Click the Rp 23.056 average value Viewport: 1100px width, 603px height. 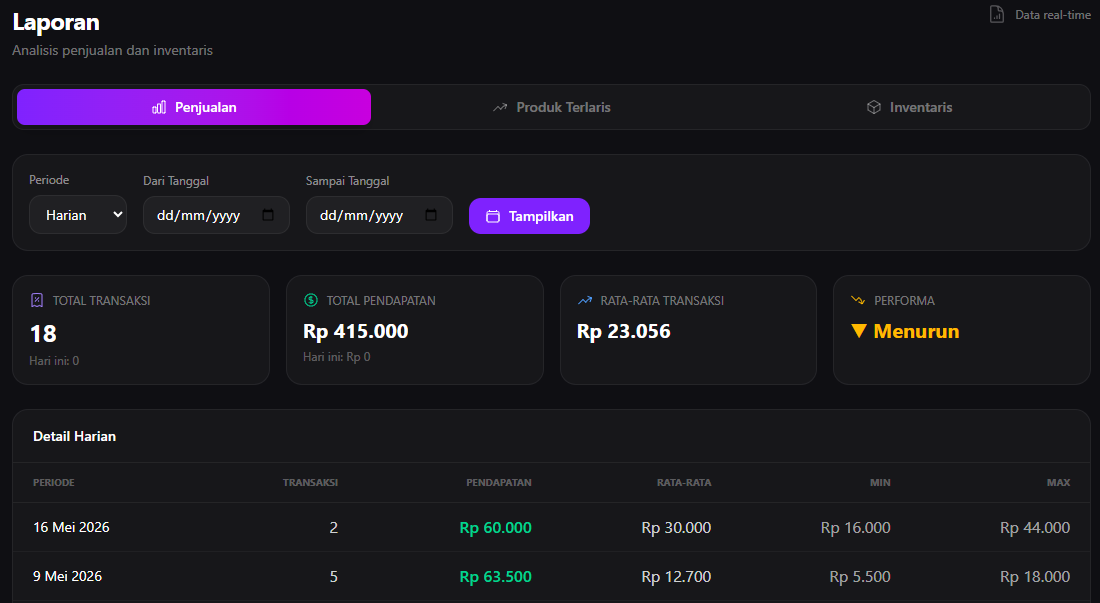point(624,331)
